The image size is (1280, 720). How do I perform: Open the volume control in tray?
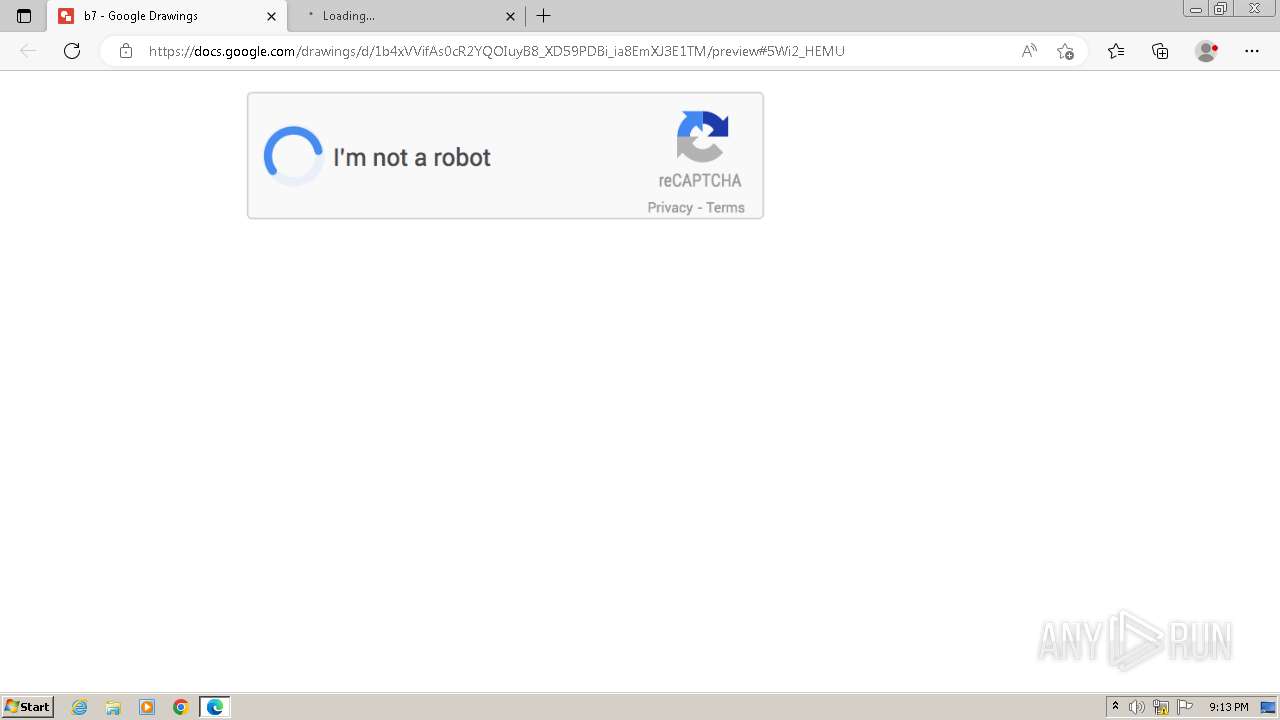(1137, 707)
